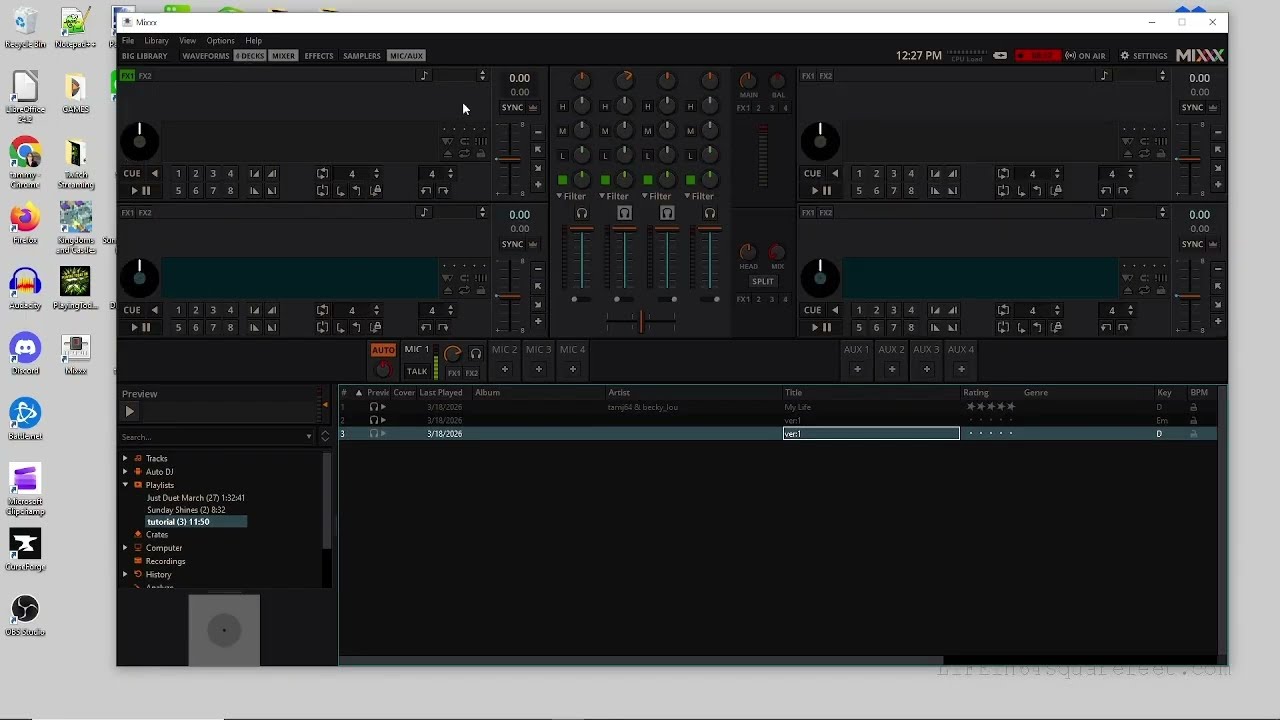Open the File menu
The height and width of the screenshot is (720, 1280).
tap(128, 41)
